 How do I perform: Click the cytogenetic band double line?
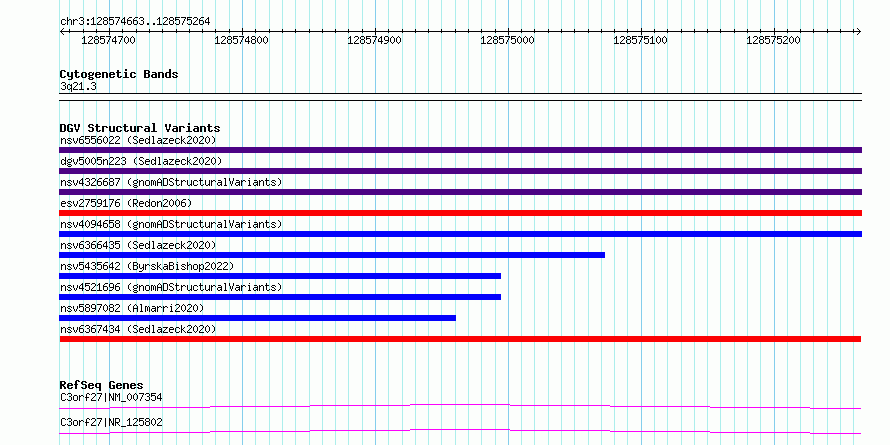click(x=460, y=97)
